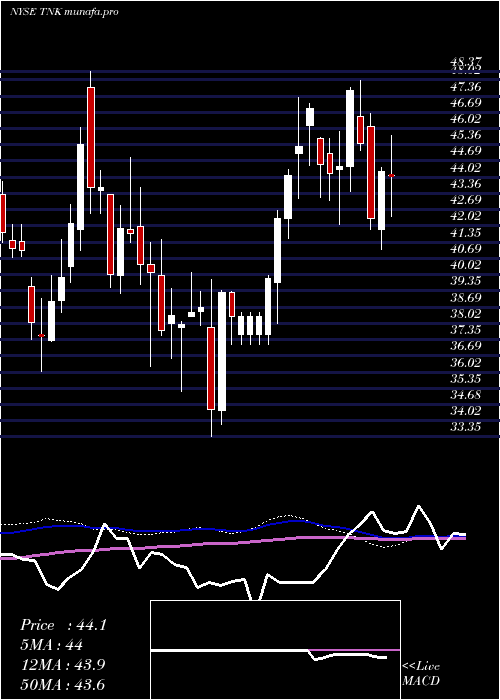This screenshot has width=500, height=700.
Task: Click the 35.35 price axis label
Action: coord(466,378)
